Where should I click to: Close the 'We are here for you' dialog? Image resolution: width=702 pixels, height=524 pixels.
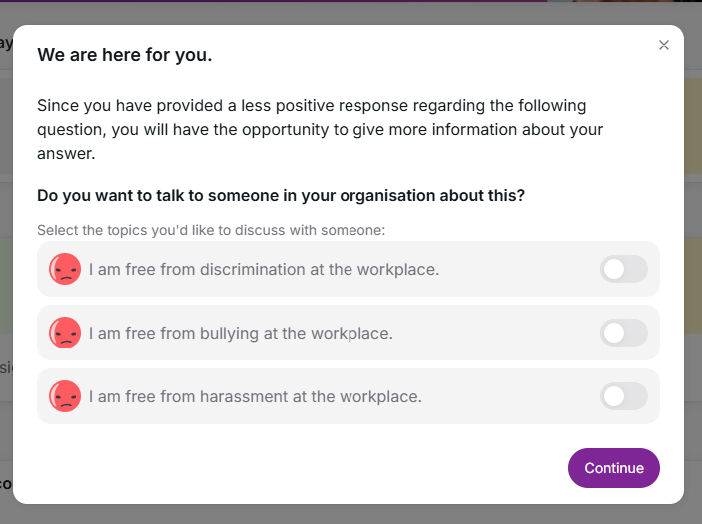tap(663, 45)
